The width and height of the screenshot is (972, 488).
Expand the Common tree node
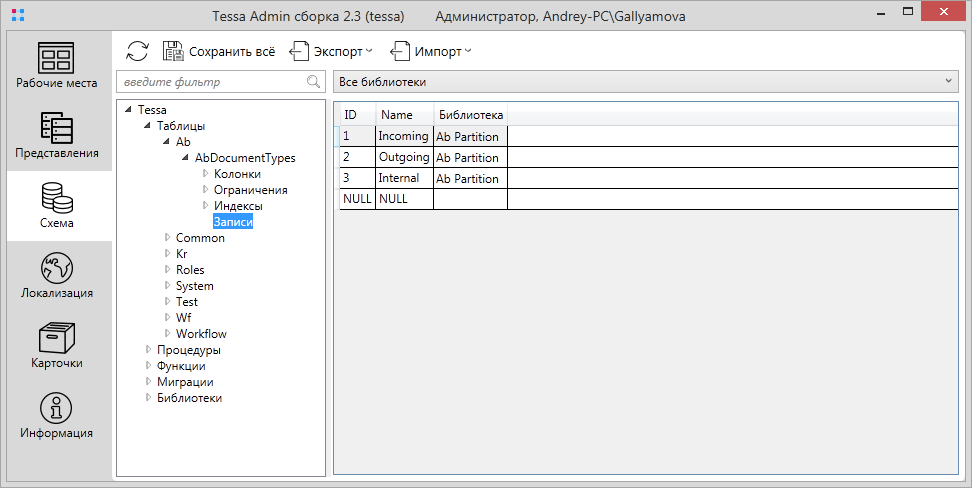[x=167, y=237]
